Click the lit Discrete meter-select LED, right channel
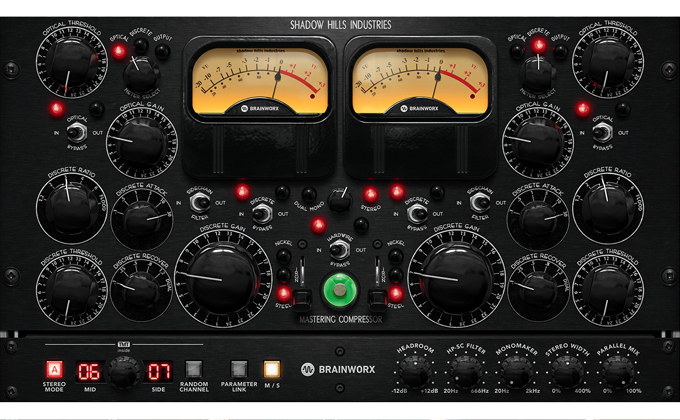This screenshot has width=680, height=420. click(x=539, y=45)
